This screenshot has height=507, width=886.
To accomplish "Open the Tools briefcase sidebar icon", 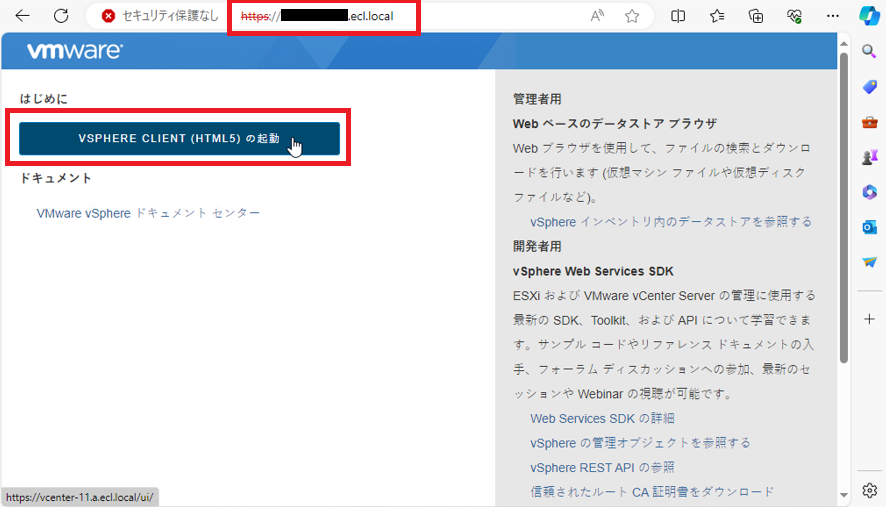I will point(869,122).
